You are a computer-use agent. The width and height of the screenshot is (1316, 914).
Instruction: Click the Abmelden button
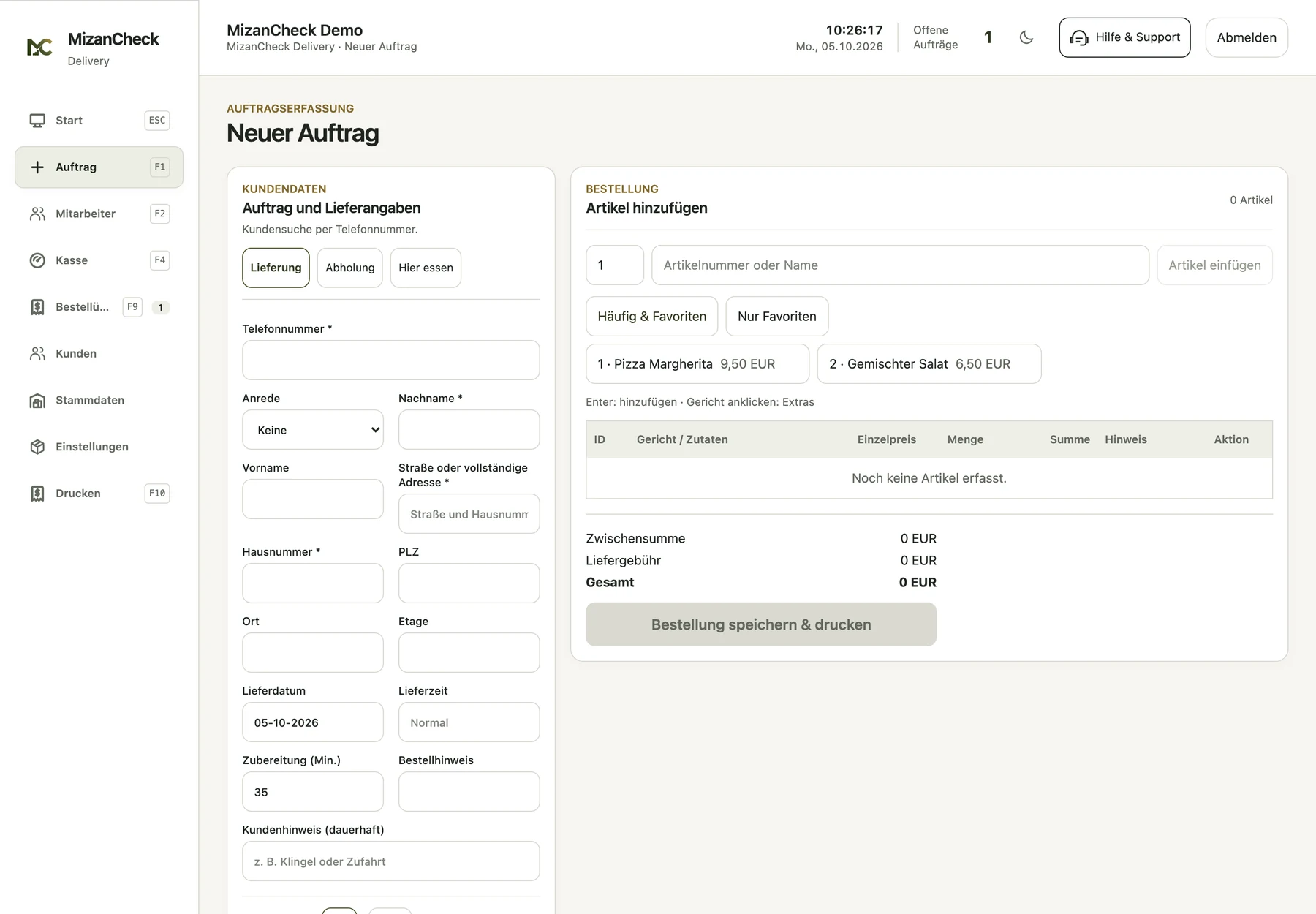coord(1247,37)
